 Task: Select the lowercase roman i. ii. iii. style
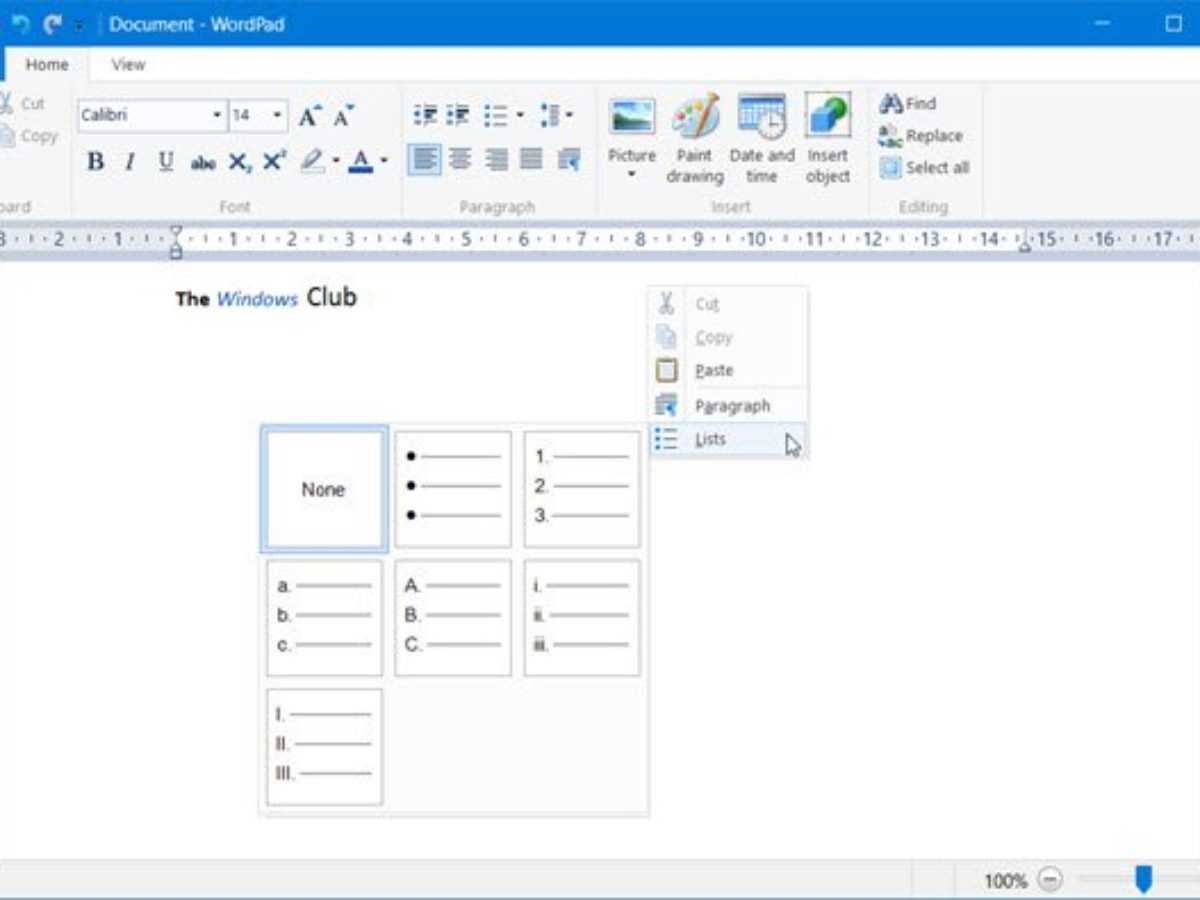coord(582,617)
